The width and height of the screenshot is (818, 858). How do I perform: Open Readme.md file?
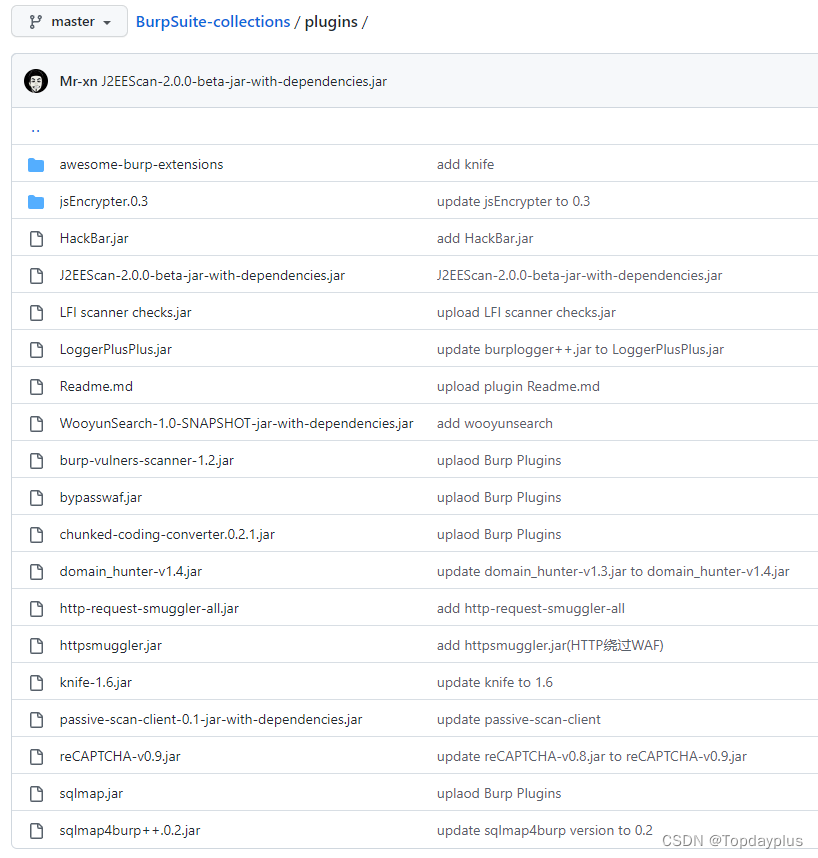96,386
